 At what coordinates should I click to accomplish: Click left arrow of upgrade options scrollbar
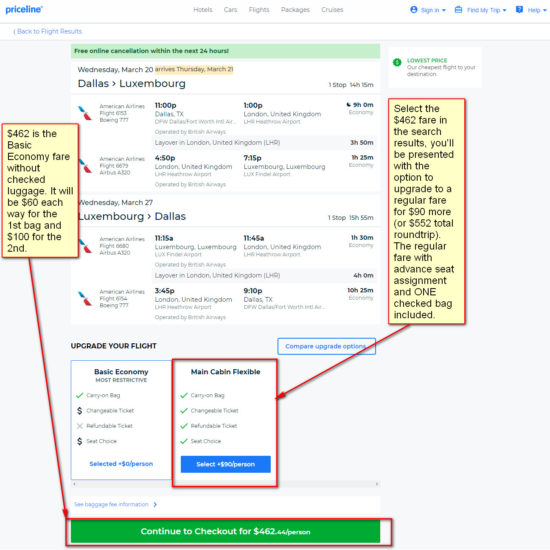[x=74, y=484]
